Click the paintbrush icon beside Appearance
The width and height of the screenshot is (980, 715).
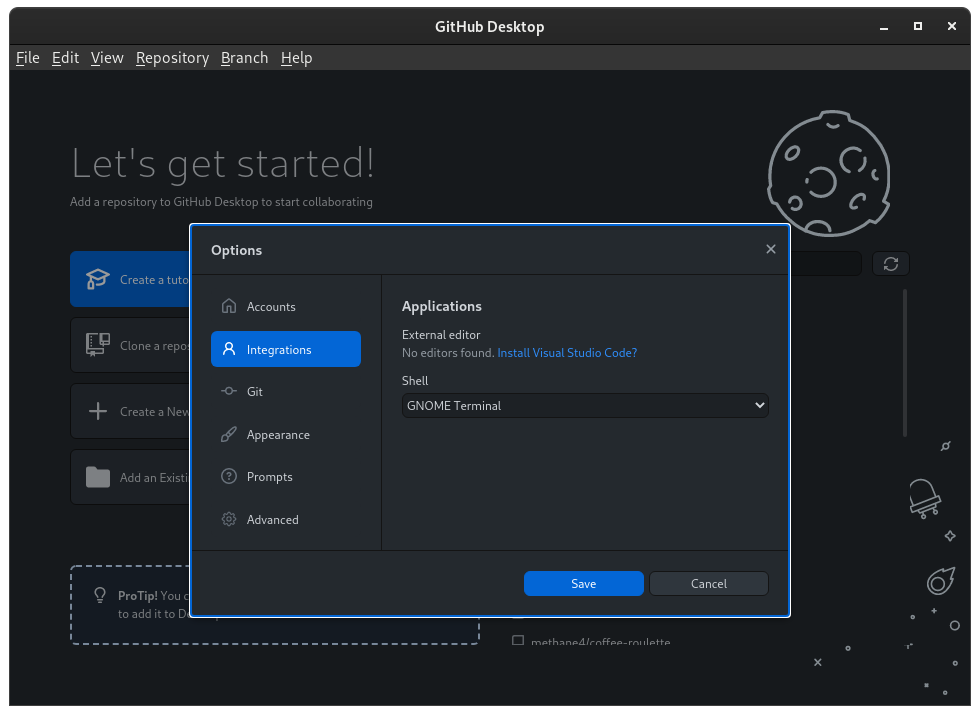tap(229, 434)
